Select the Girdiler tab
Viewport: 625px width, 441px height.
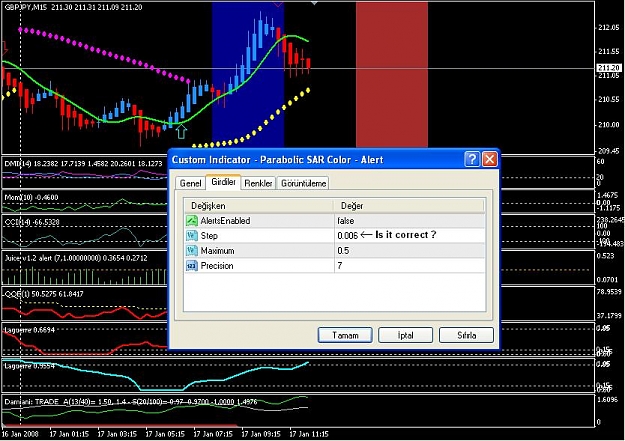223,182
